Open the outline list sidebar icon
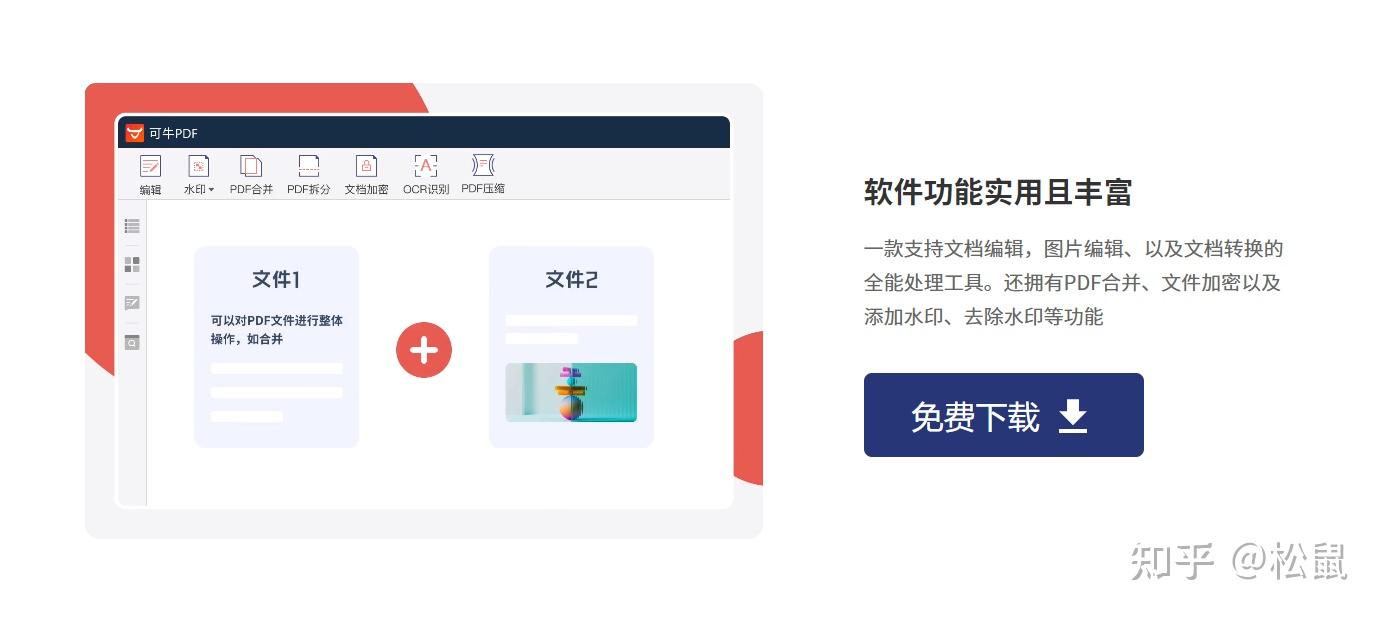 132,226
